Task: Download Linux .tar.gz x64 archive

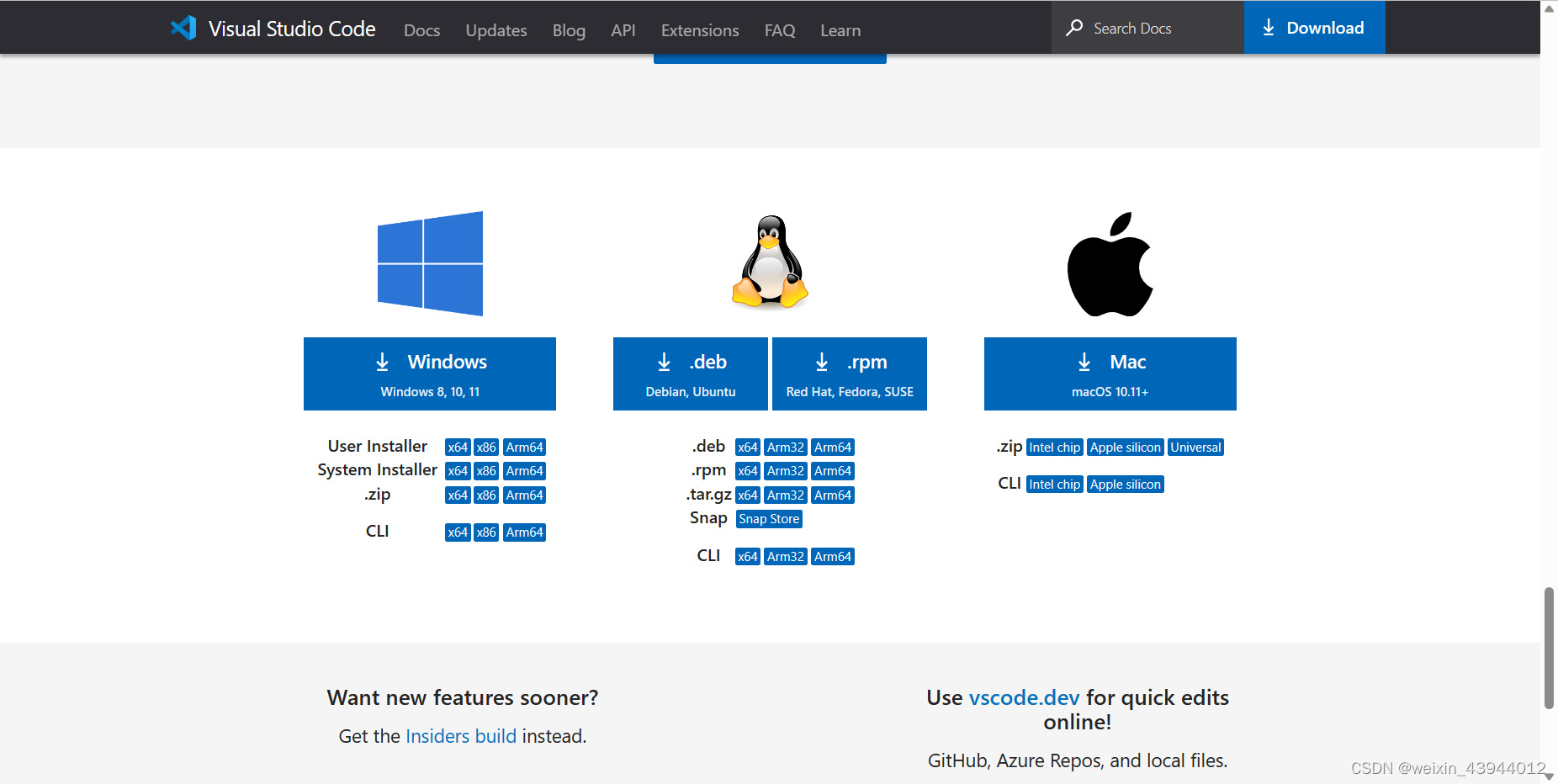Action: (x=748, y=495)
